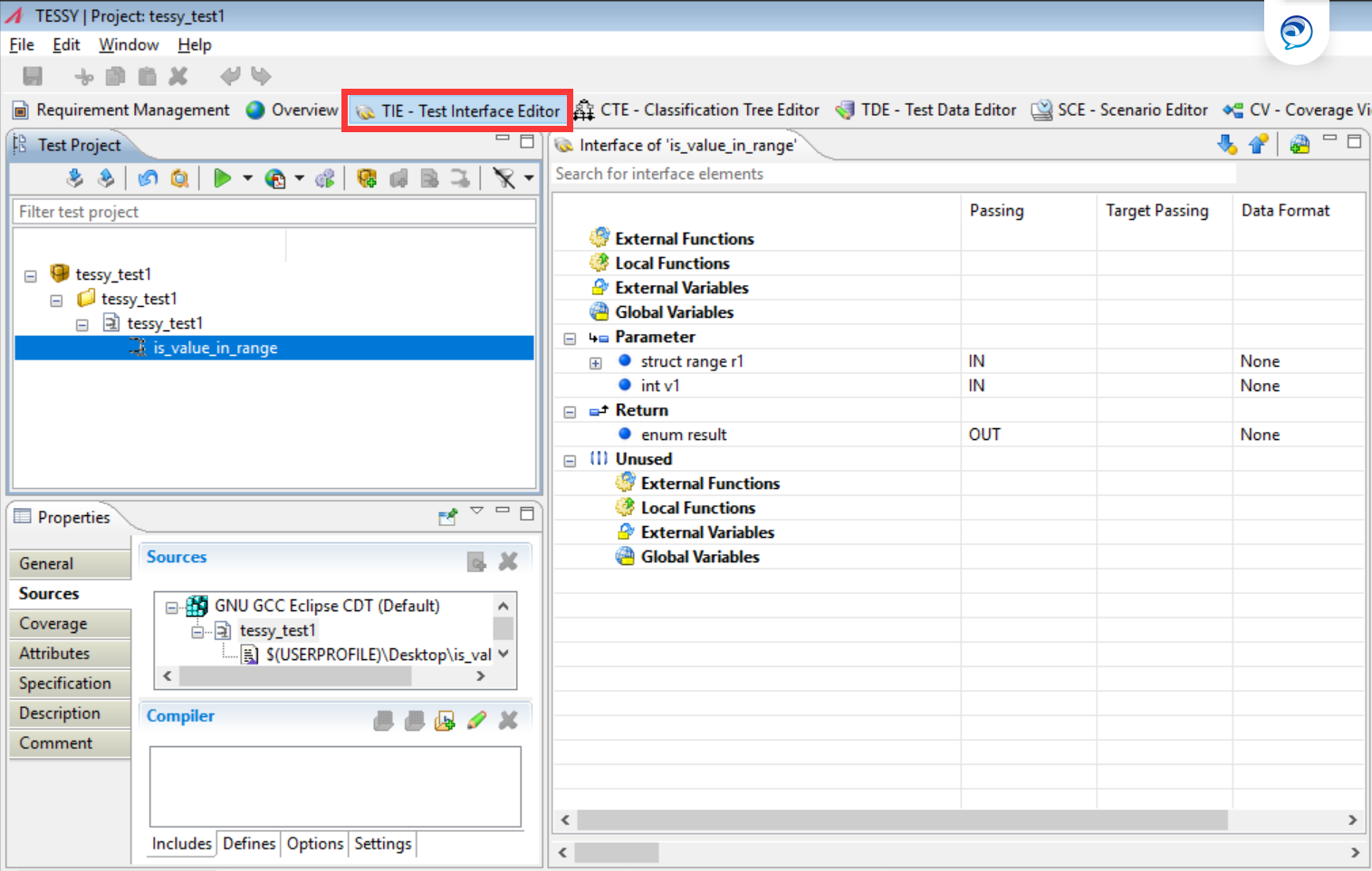Open the Comment properties tab
This screenshot has width=1372, height=871.
[70, 743]
